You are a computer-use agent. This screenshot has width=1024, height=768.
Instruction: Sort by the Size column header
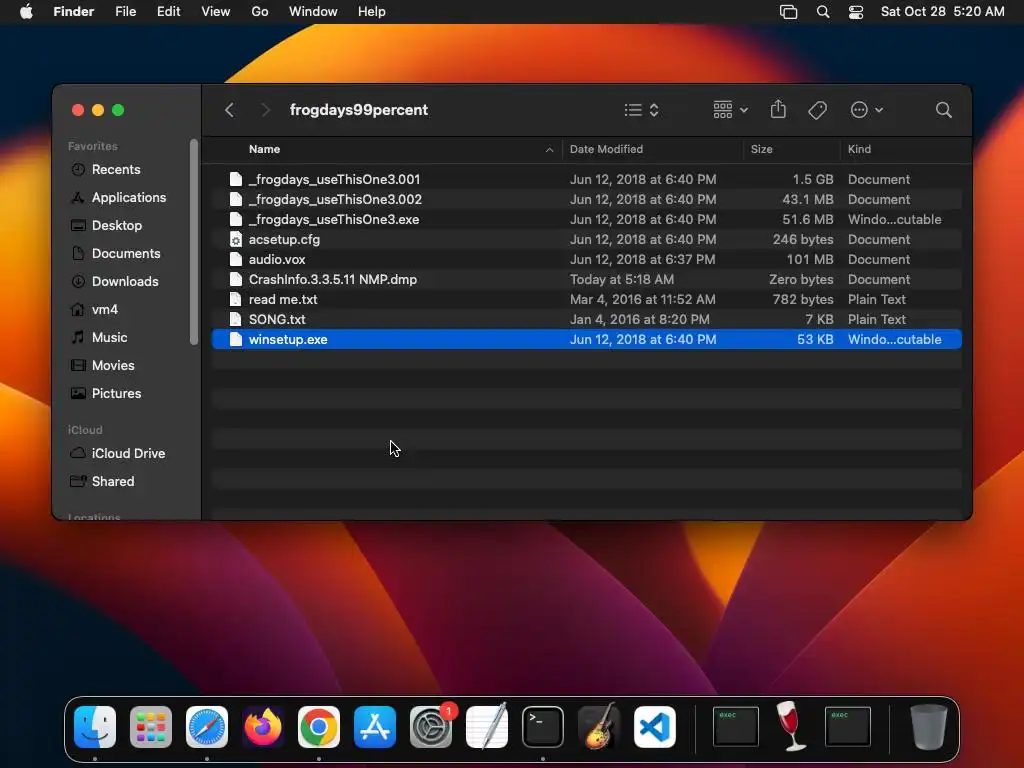(761, 149)
